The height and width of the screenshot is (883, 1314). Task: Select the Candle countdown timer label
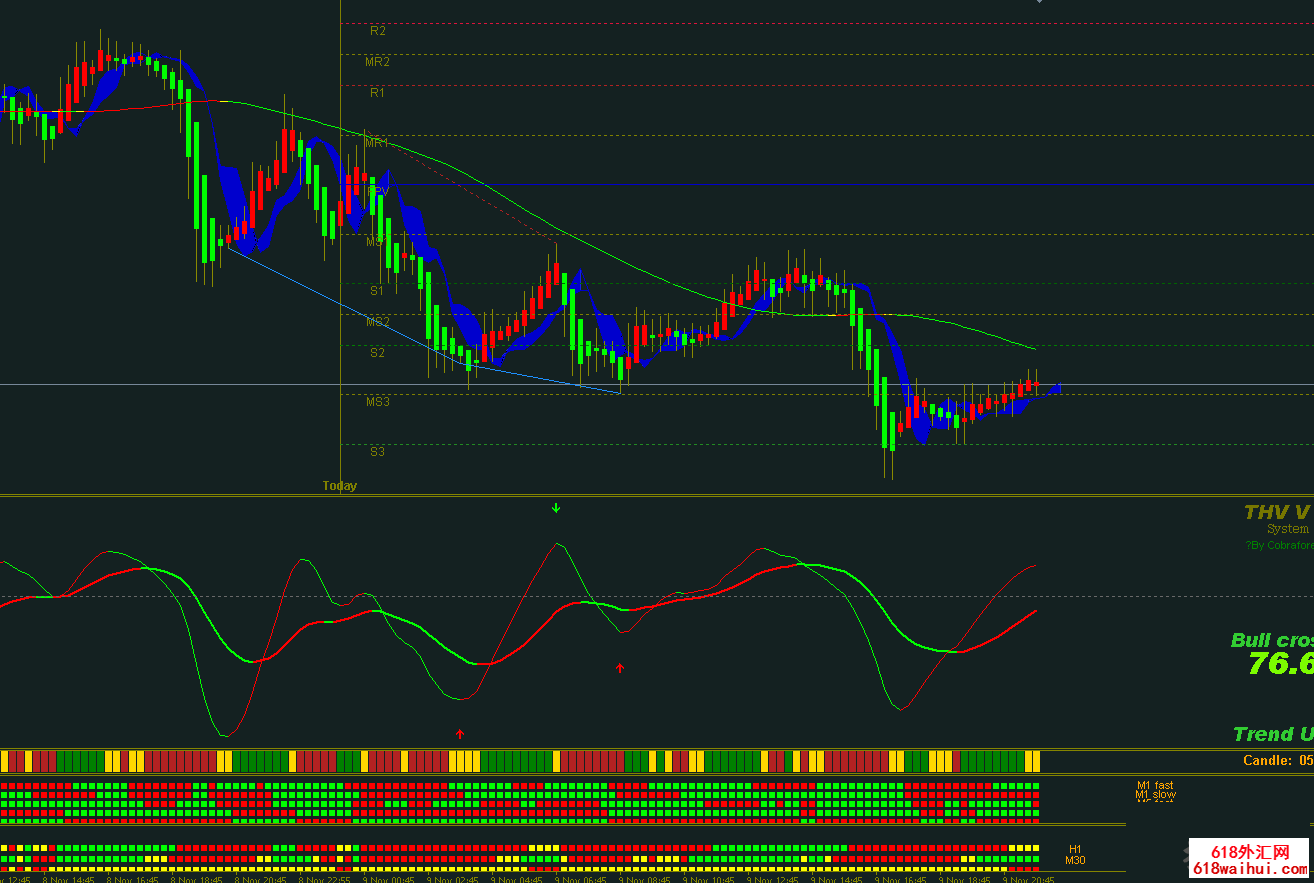pyautogui.click(x=1277, y=761)
